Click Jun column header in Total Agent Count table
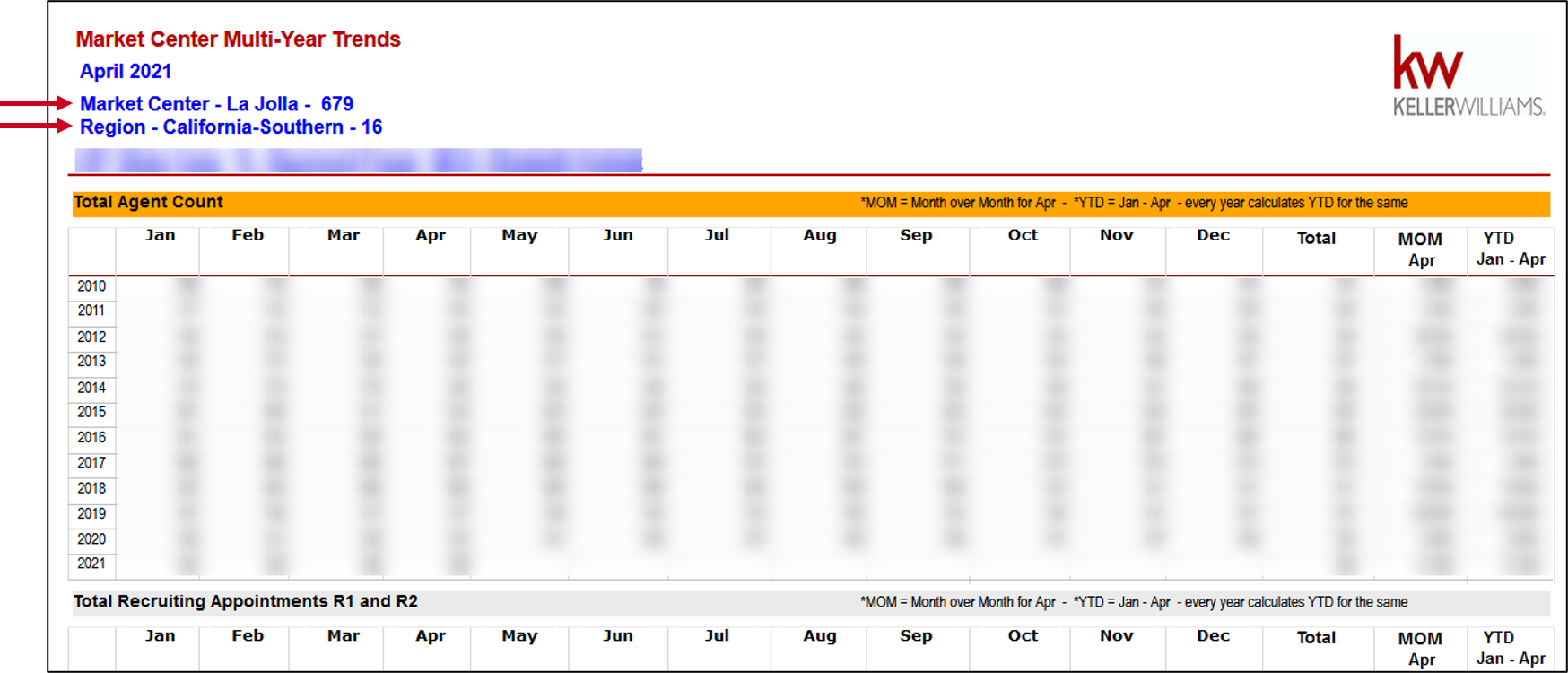Viewport: 1568px width, 673px height. coord(618,235)
